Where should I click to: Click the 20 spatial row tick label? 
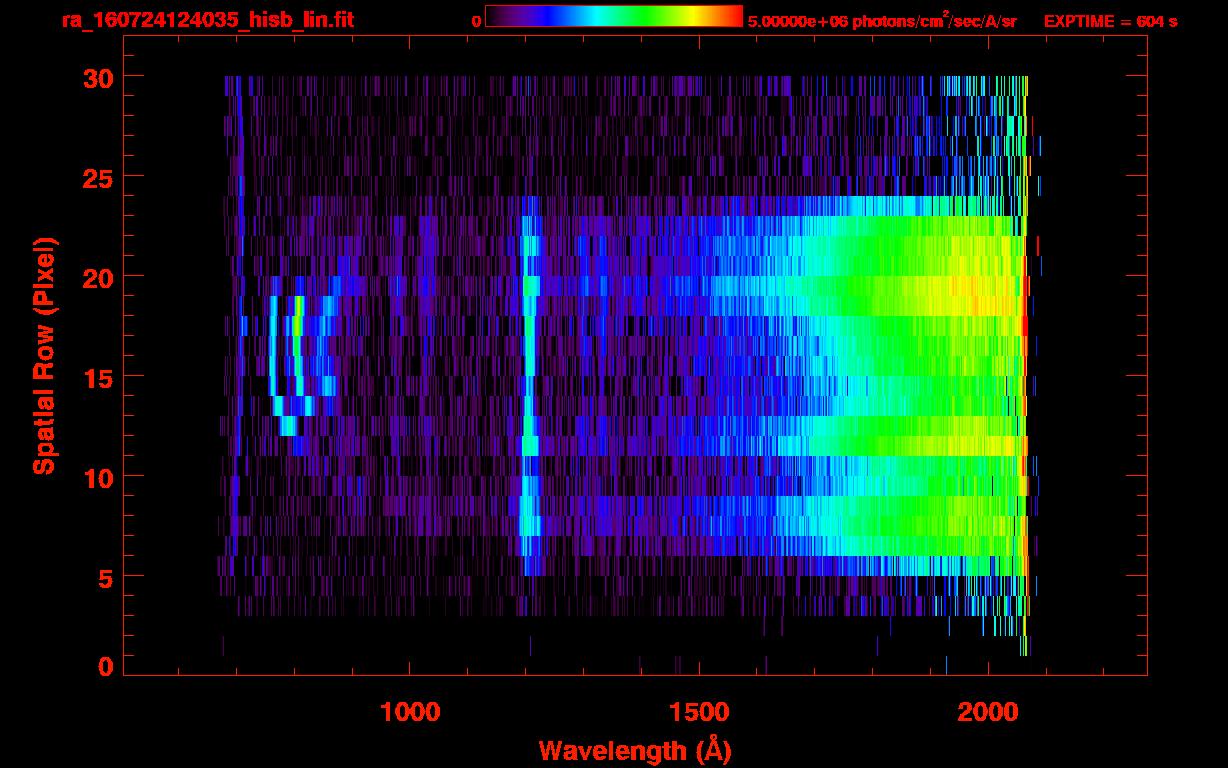pos(98,277)
